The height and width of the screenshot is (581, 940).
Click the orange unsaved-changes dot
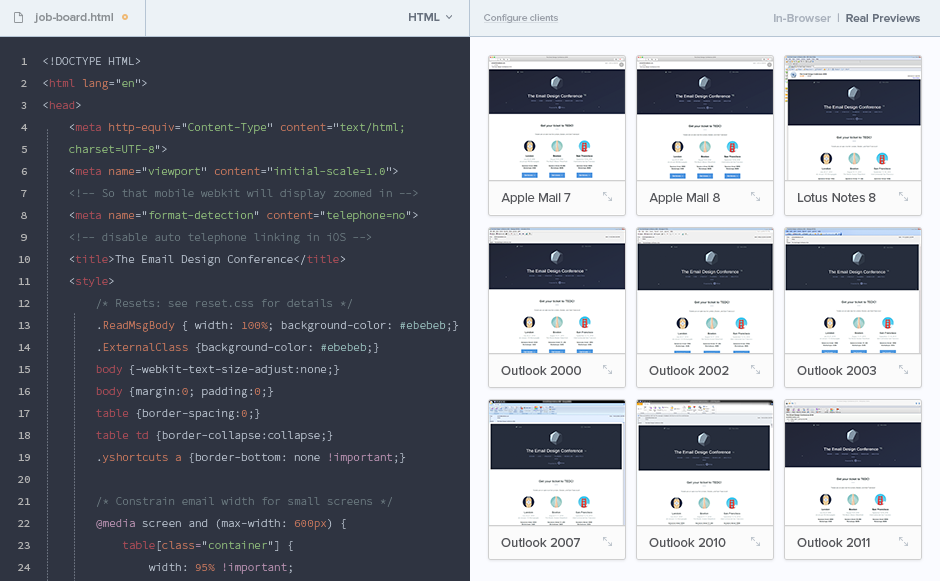(125, 17)
